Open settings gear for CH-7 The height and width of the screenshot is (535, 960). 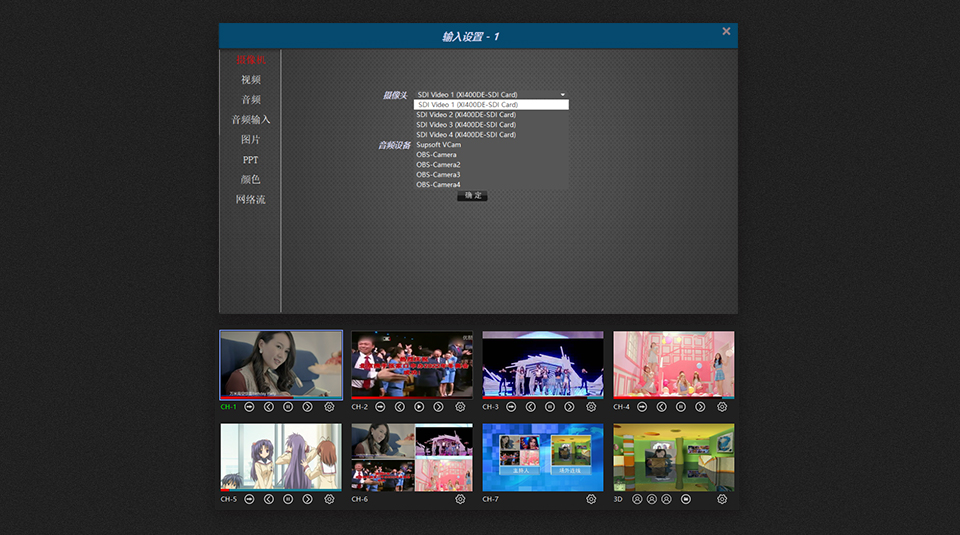(x=591, y=499)
